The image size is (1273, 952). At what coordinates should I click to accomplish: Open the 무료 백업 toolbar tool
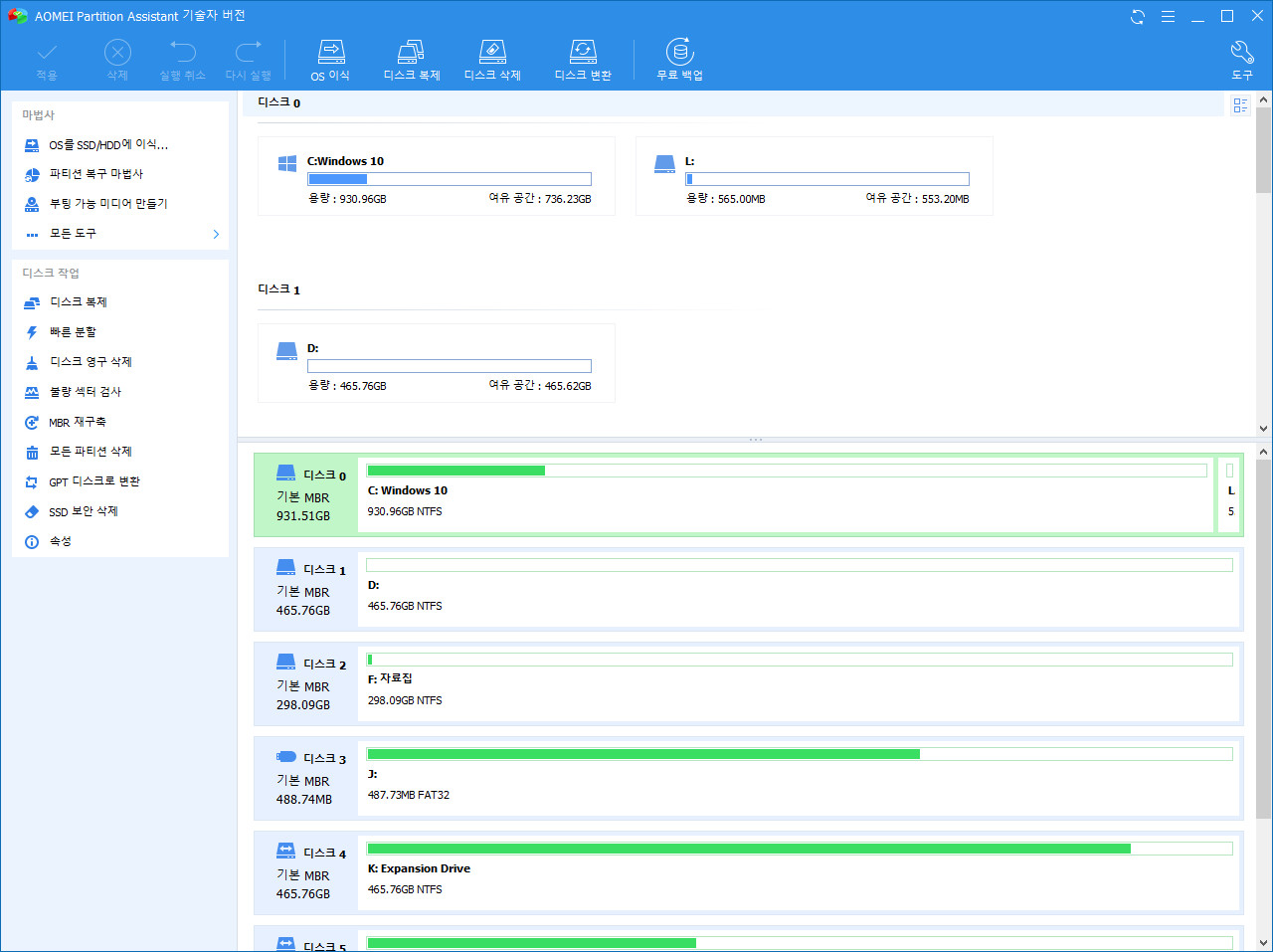[679, 61]
